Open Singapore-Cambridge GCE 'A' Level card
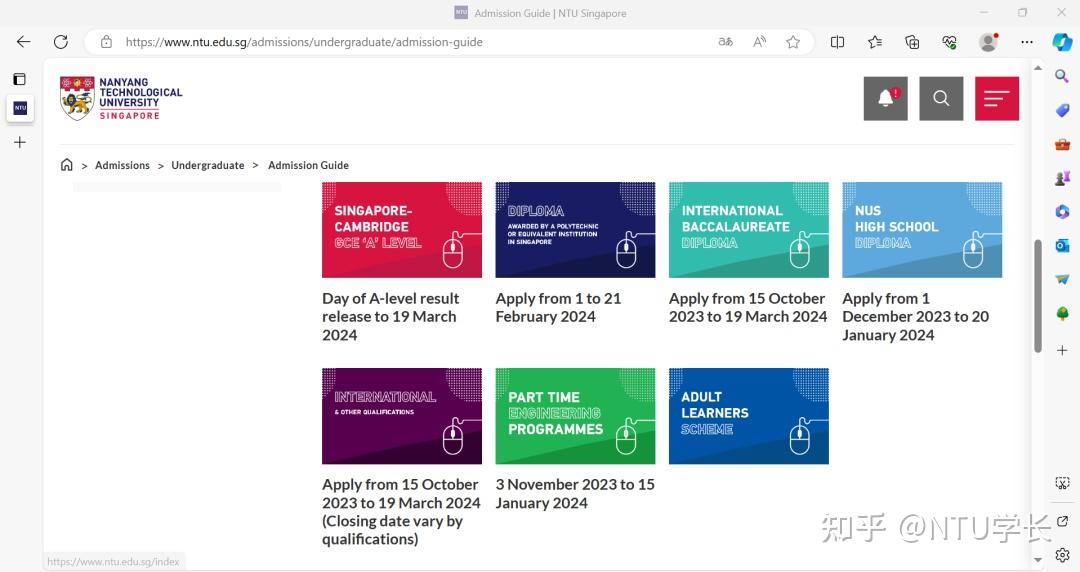This screenshot has height=572, width=1080. (x=401, y=230)
